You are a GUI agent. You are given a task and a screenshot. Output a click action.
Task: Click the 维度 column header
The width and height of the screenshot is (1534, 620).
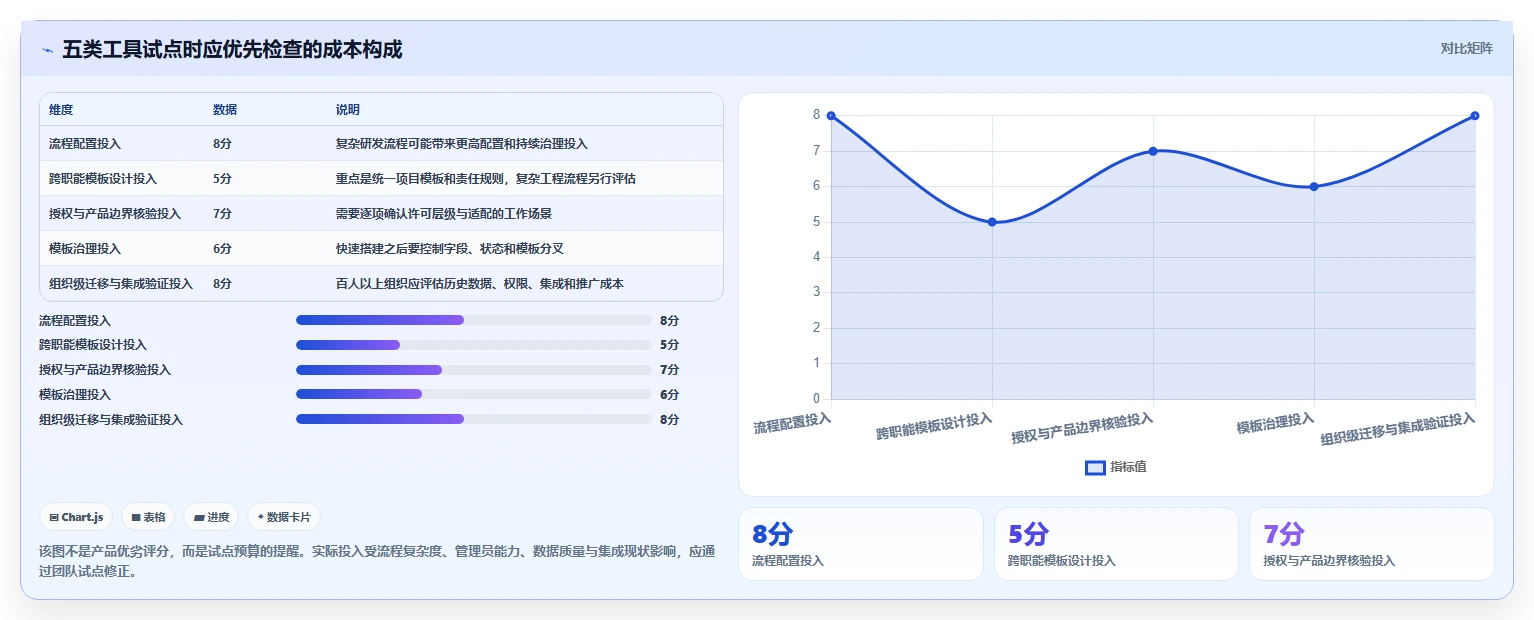click(61, 109)
